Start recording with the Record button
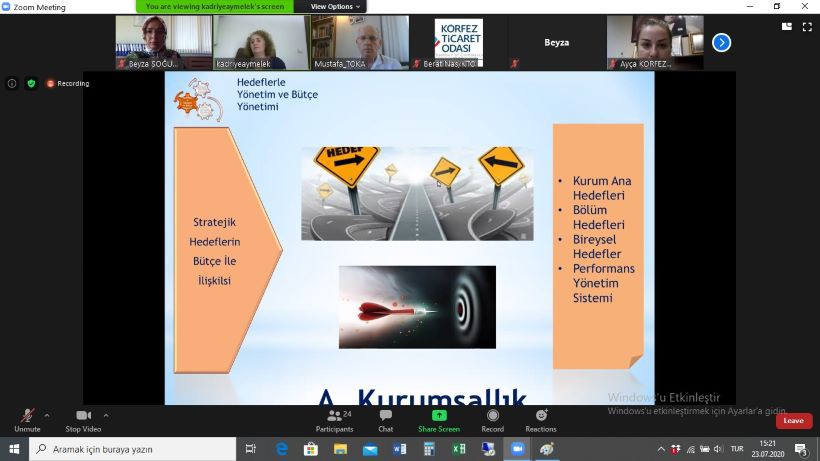Screen dimensions: 820x461 tap(493, 421)
